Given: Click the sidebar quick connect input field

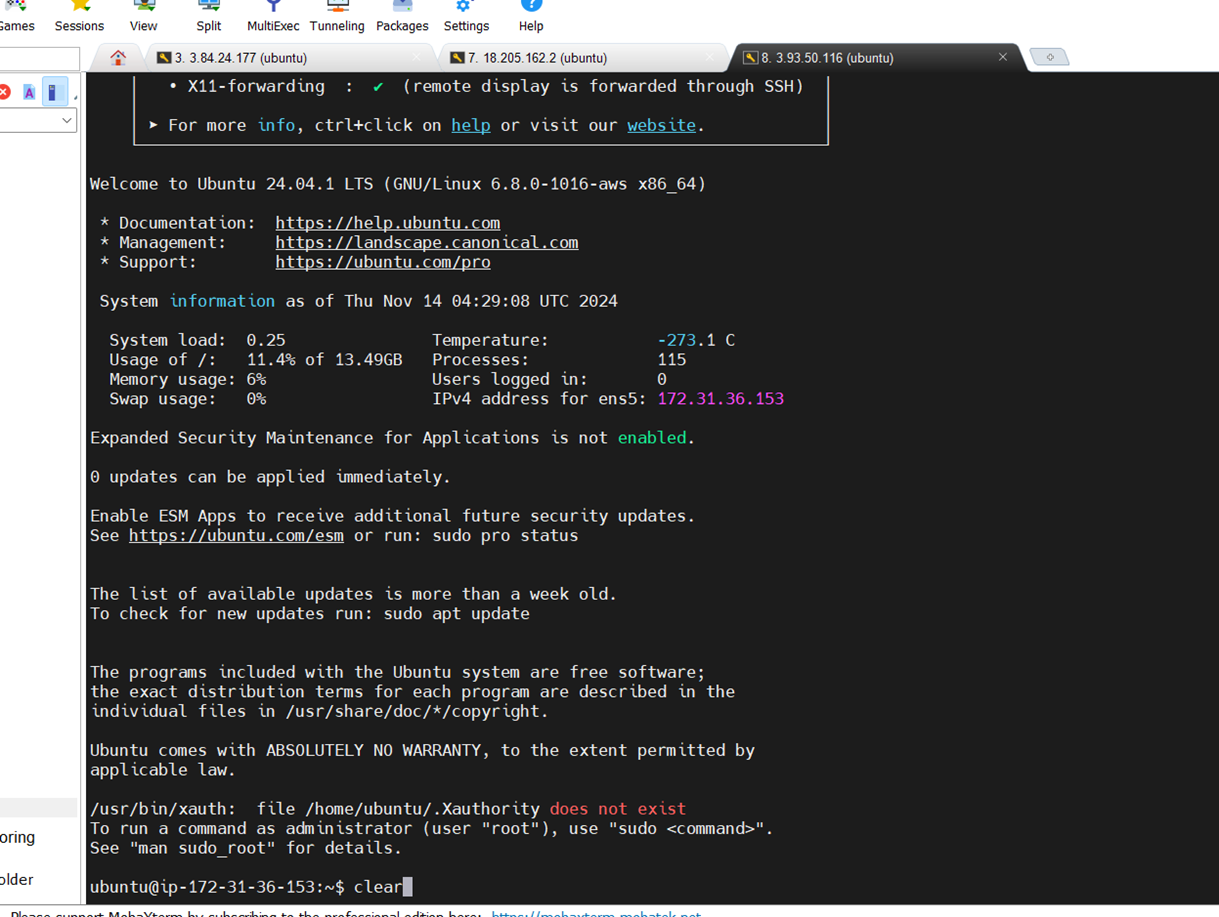Looking at the screenshot, I should (39, 58).
